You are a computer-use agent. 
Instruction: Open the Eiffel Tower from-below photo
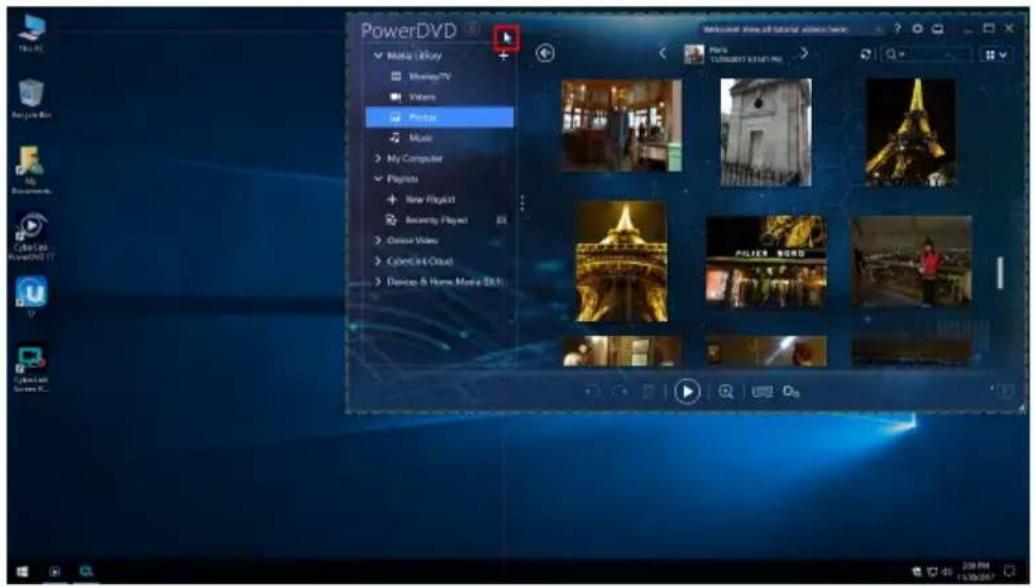click(621, 261)
